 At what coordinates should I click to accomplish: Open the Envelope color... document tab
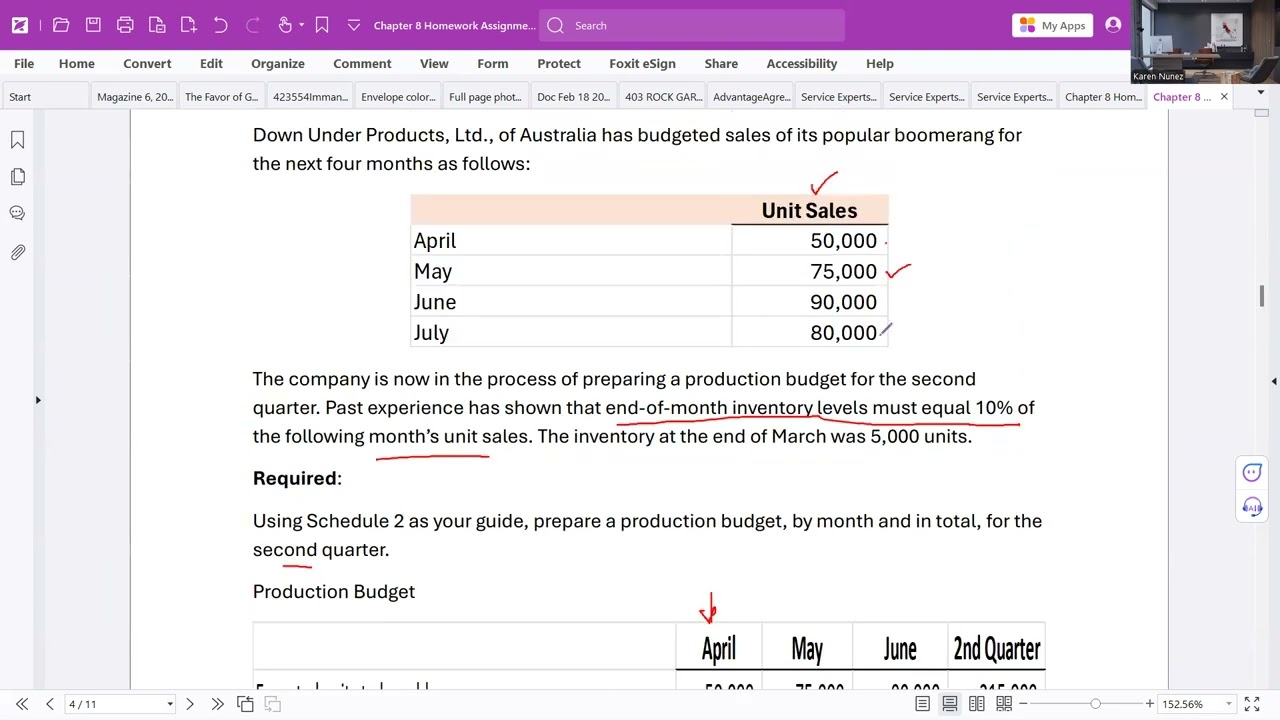coord(398,97)
